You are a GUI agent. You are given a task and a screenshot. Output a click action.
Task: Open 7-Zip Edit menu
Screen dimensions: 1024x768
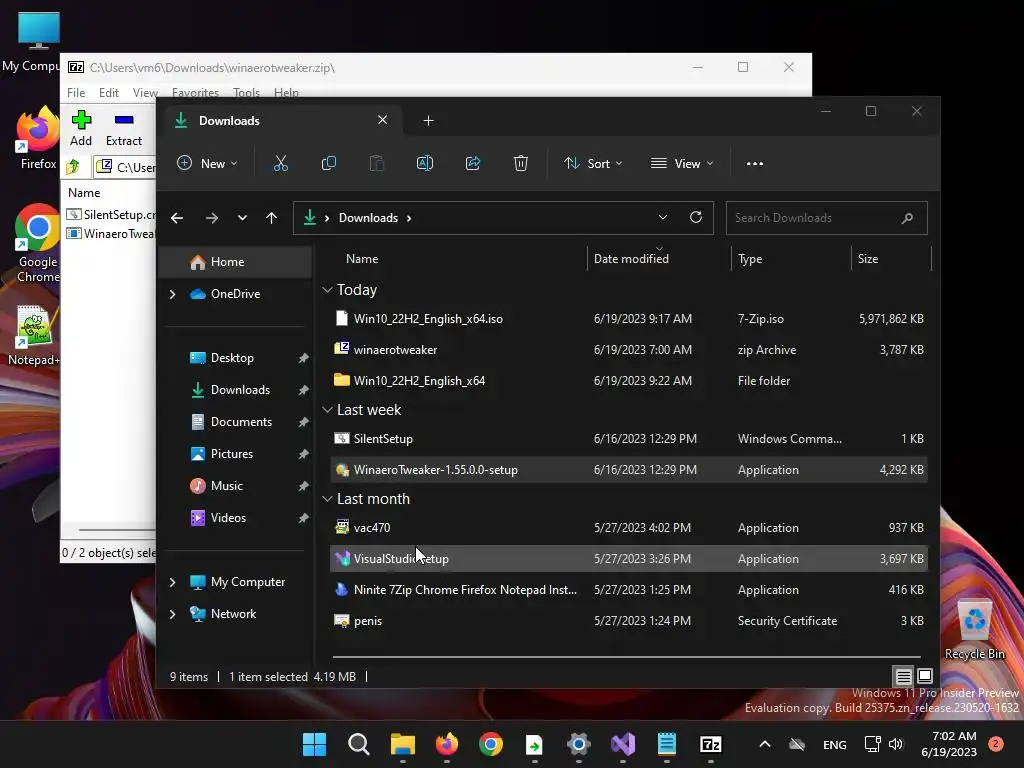[108, 93]
